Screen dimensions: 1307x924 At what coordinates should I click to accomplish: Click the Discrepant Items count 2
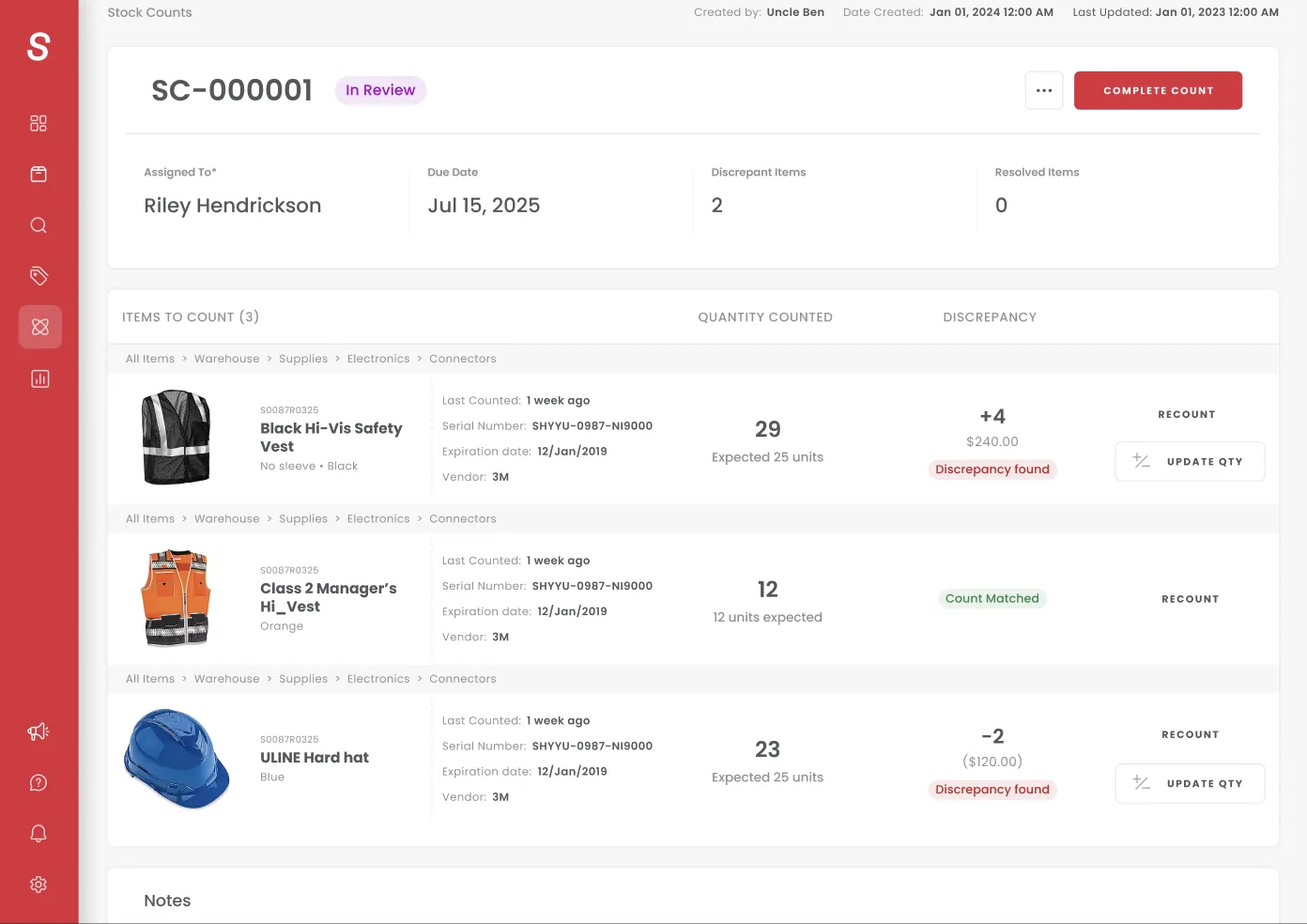point(717,205)
